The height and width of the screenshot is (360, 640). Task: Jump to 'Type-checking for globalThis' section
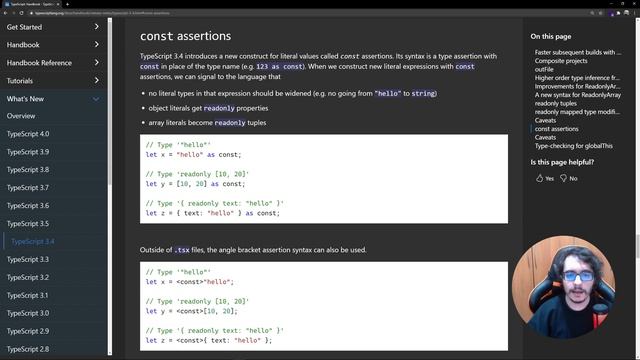coord(574,146)
